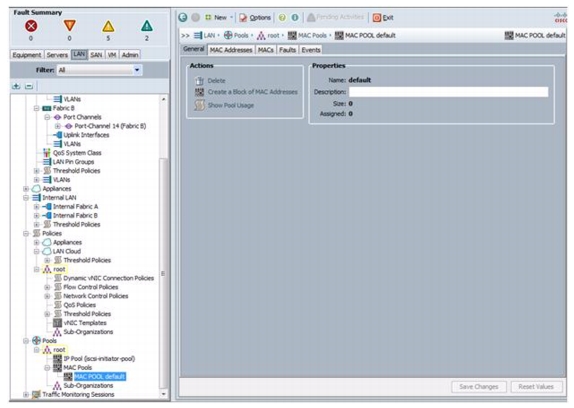
Task: Click Create a Block of MAC Addresses
Action: coord(246,92)
